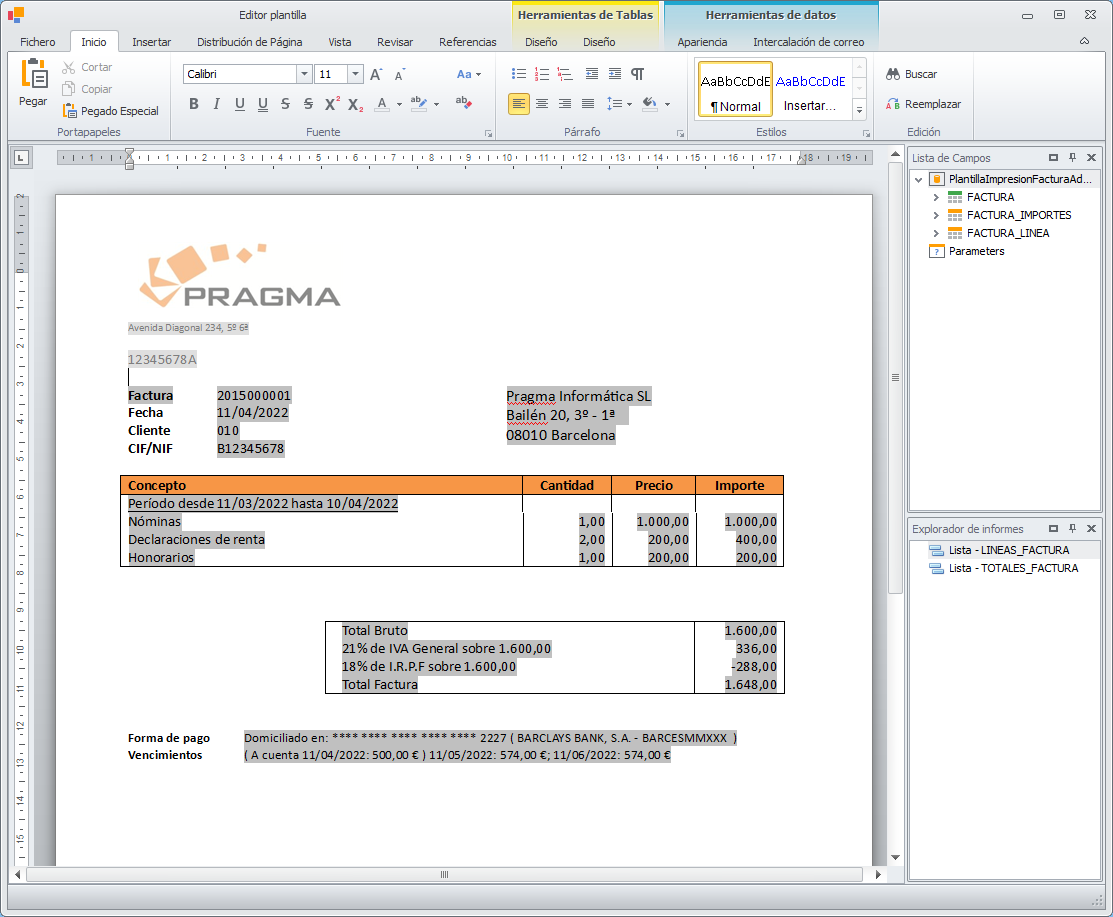Toggle single strikethrough formatting
Screen dimensions: 1113x917
(x=285, y=104)
